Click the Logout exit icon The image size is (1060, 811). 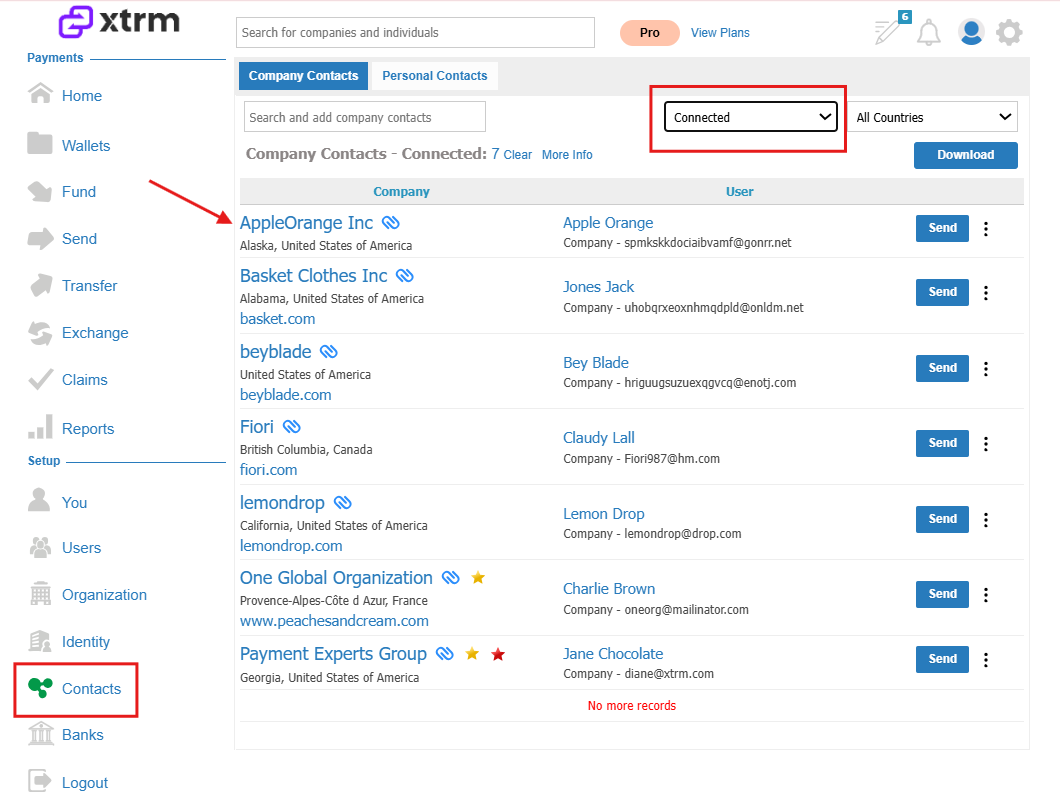point(40,781)
